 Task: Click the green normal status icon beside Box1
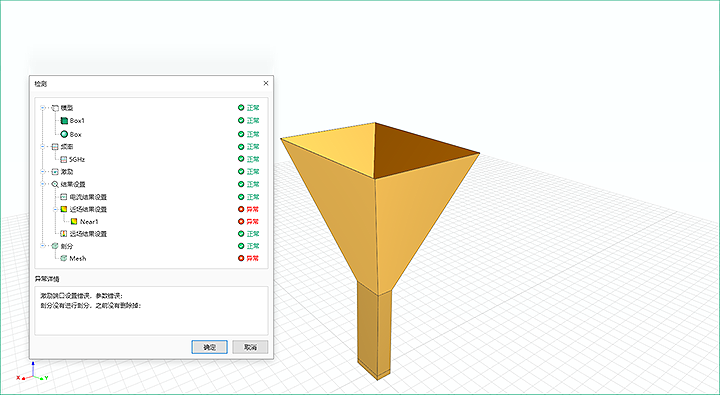(241, 120)
